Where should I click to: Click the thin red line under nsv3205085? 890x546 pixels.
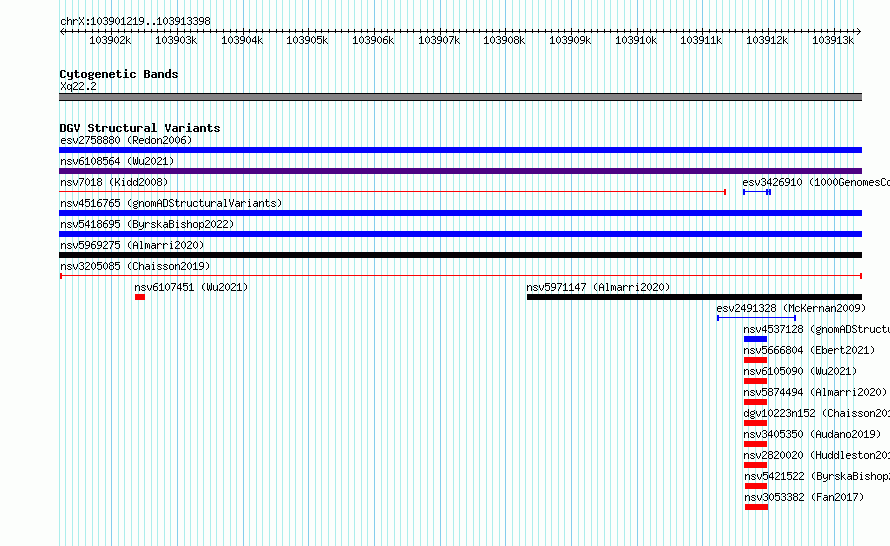pos(461,276)
